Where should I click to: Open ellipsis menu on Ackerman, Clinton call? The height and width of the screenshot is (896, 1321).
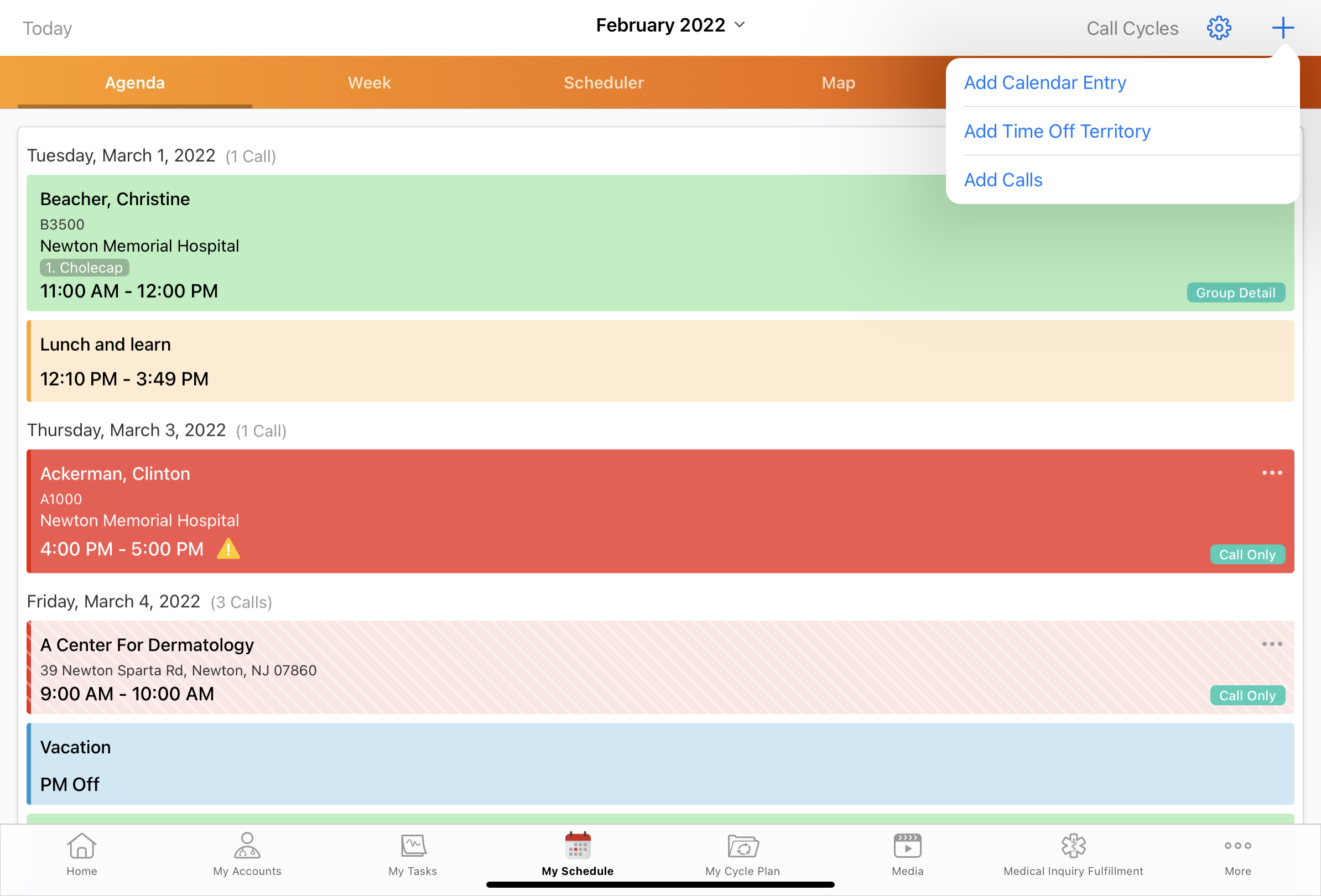(1272, 473)
